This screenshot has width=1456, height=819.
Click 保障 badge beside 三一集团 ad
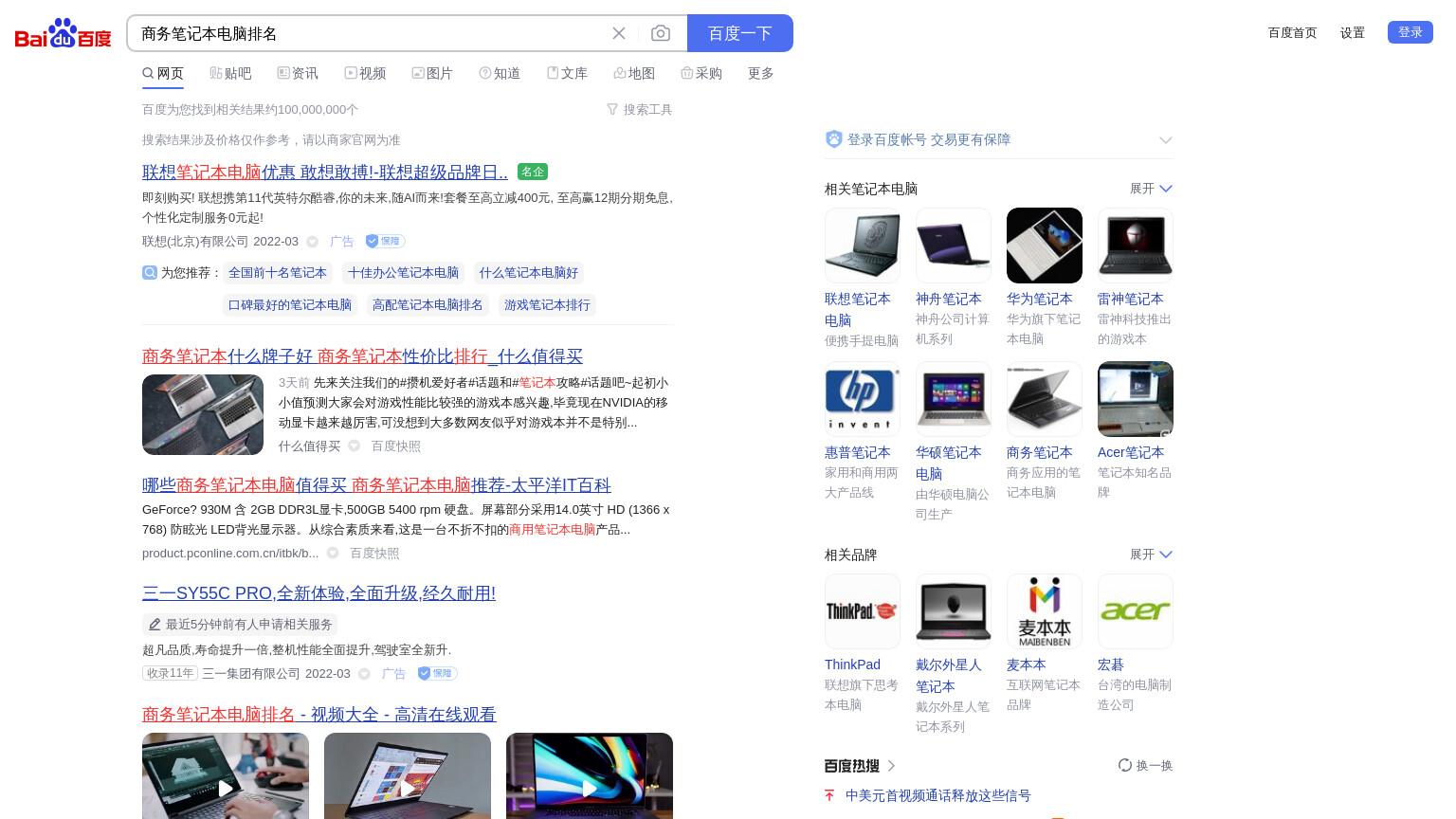438,673
